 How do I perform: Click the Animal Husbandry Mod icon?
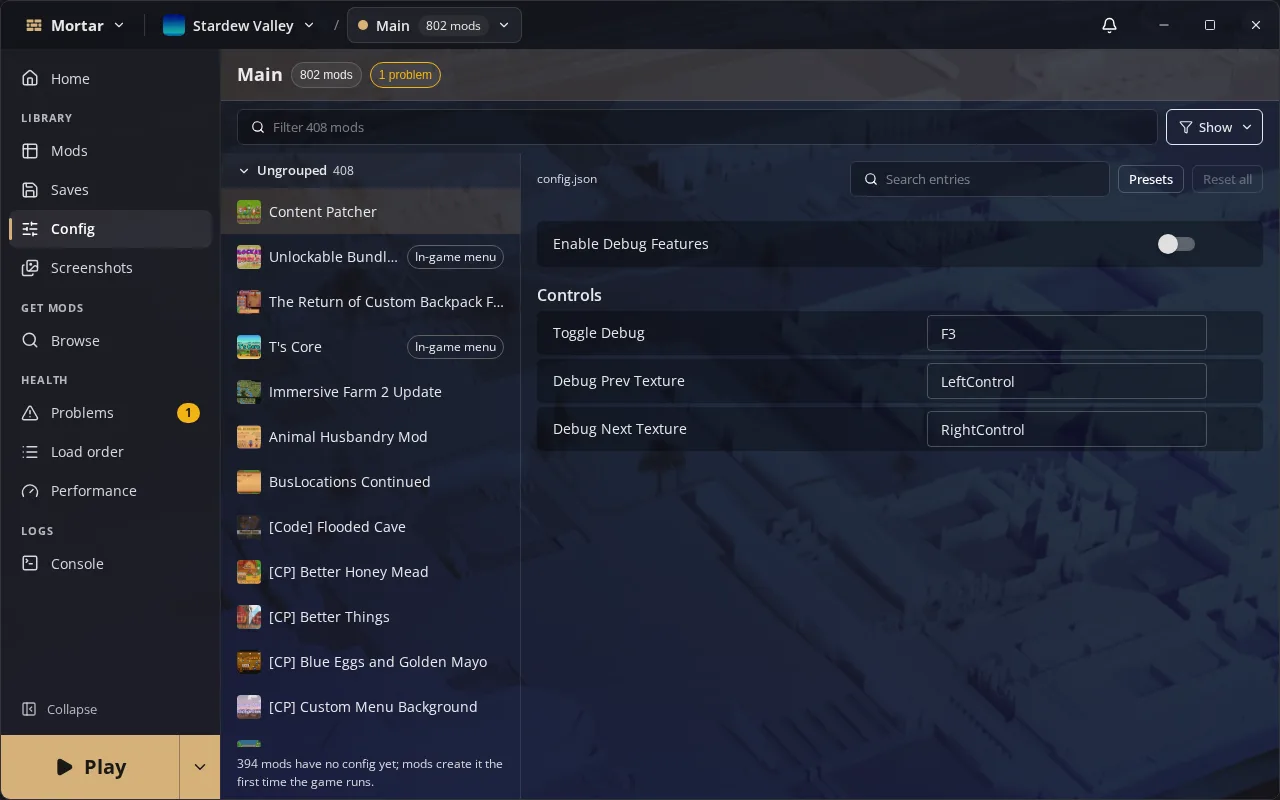[249, 437]
